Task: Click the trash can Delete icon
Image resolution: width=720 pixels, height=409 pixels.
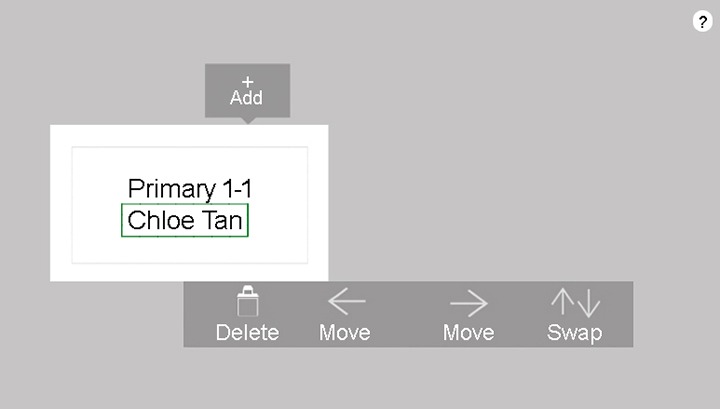Action: [247, 303]
